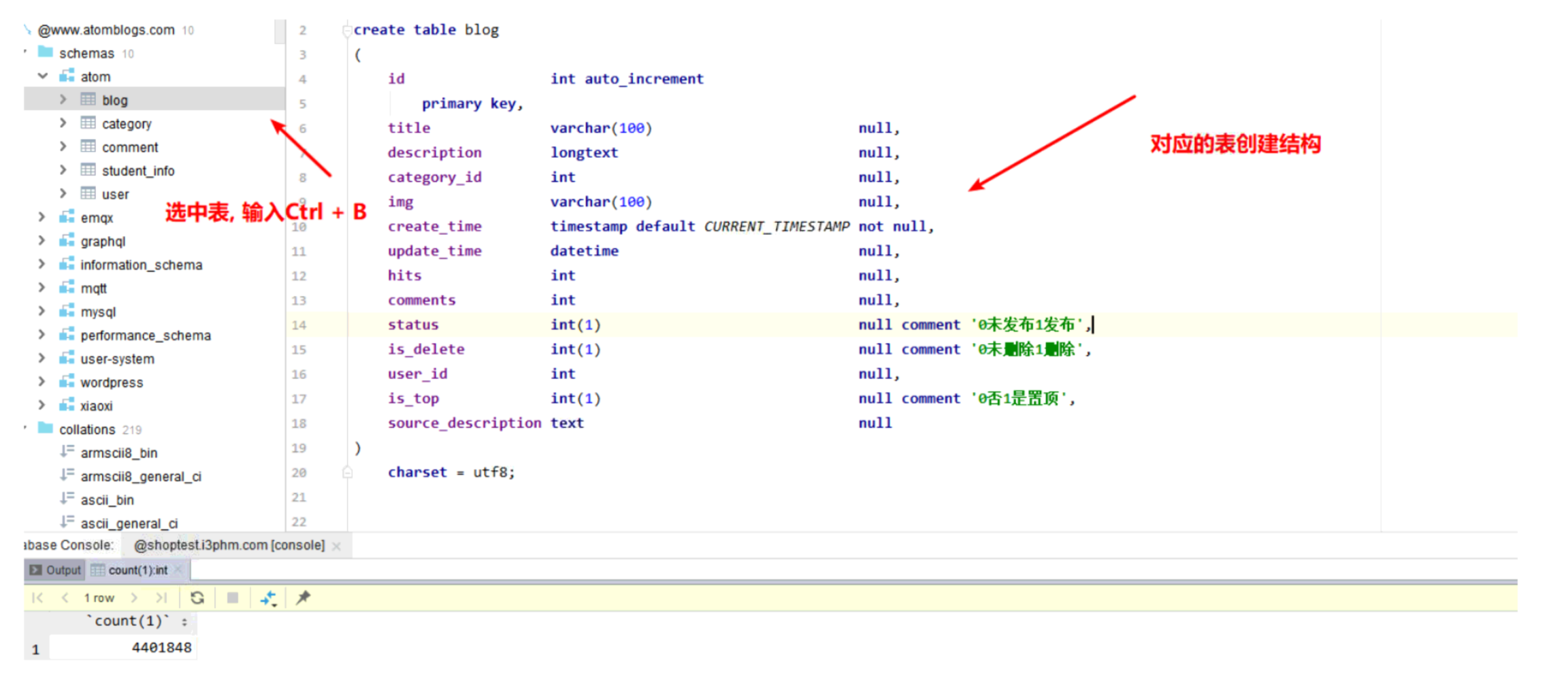This screenshot has width=1568, height=696.
Task: Expand the mqtt schema node
Action: (42, 288)
